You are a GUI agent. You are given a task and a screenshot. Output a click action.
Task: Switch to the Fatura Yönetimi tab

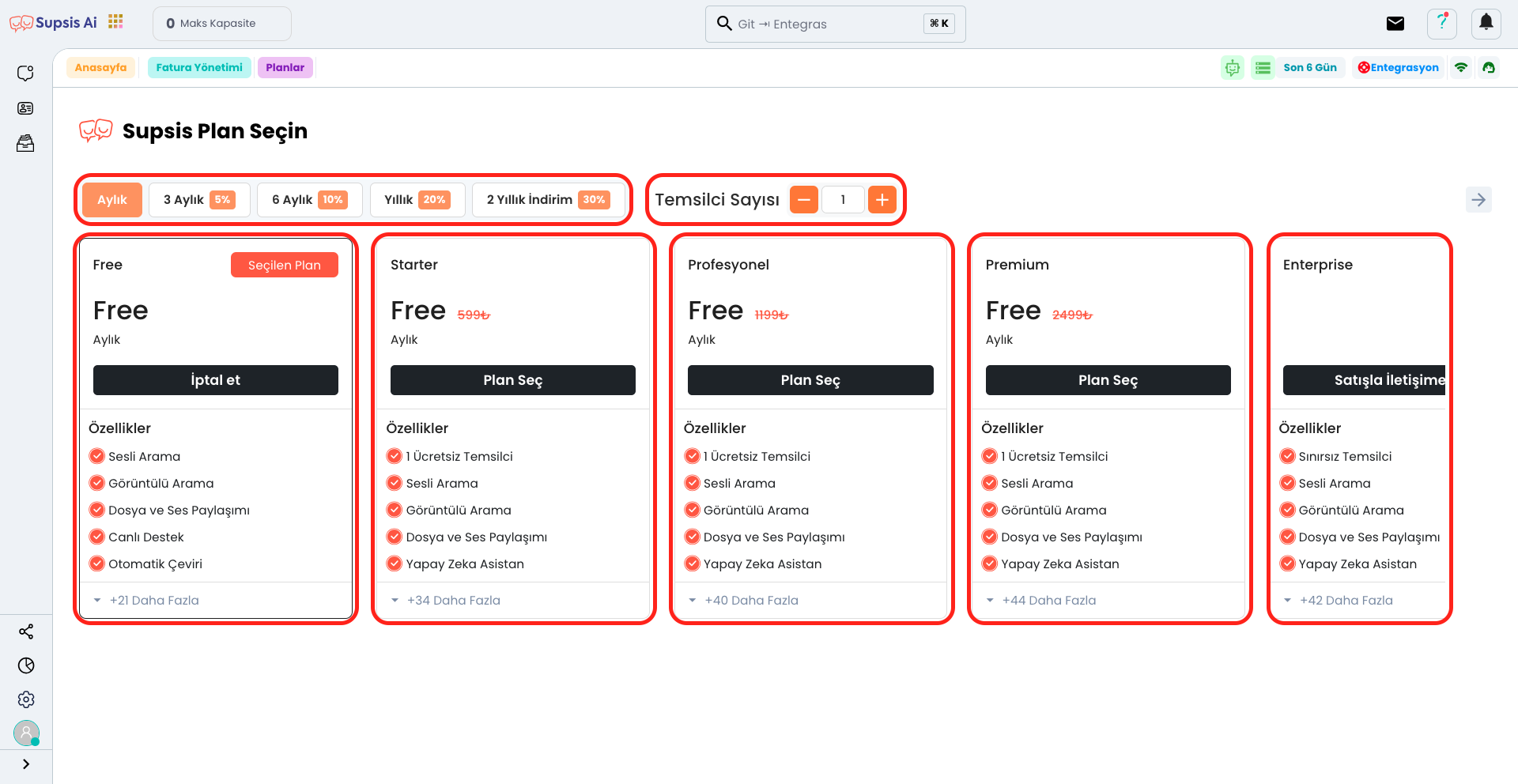[x=199, y=67]
